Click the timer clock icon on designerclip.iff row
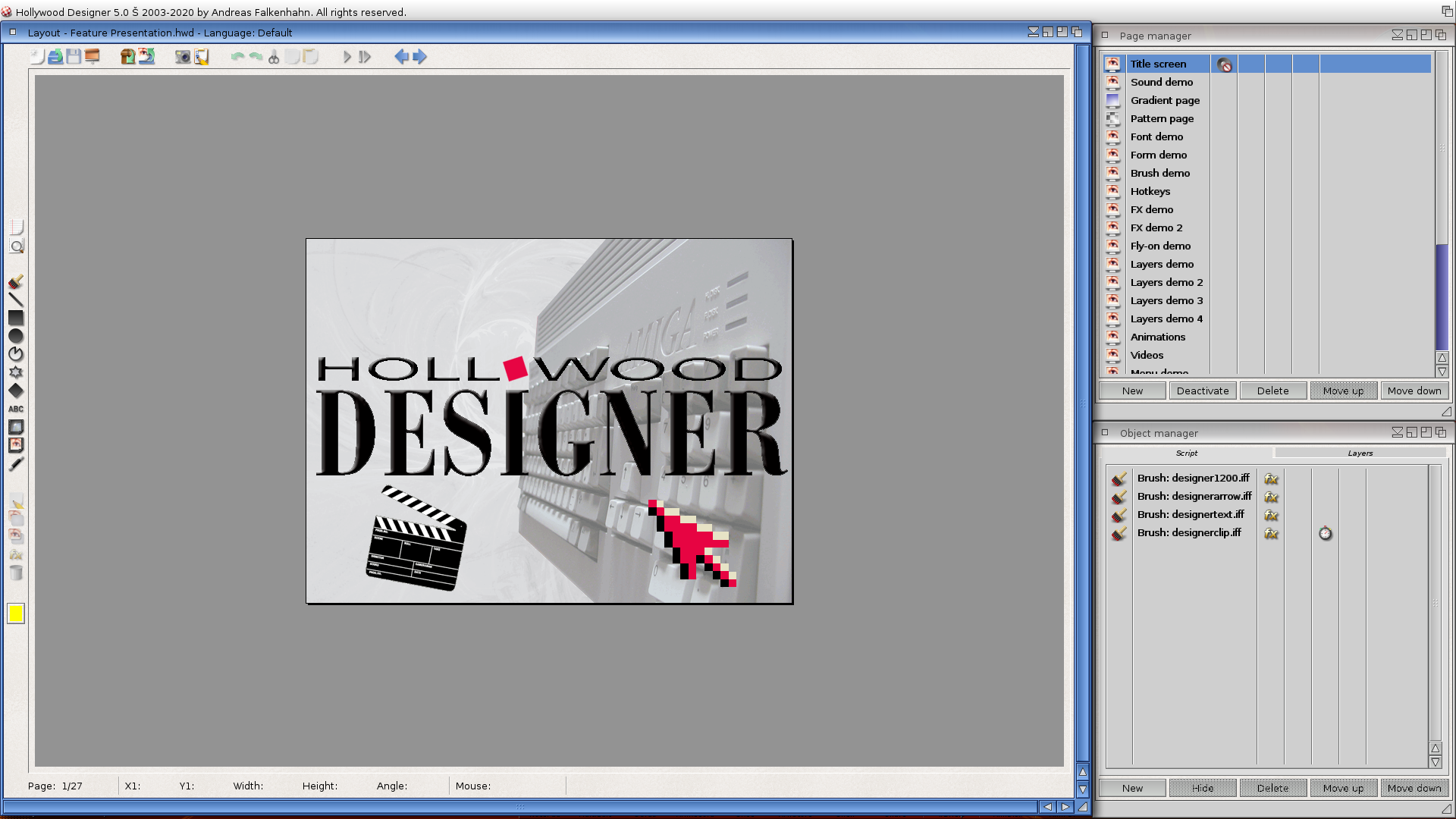Viewport: 1456px width, 819px height. [1325, 533]
